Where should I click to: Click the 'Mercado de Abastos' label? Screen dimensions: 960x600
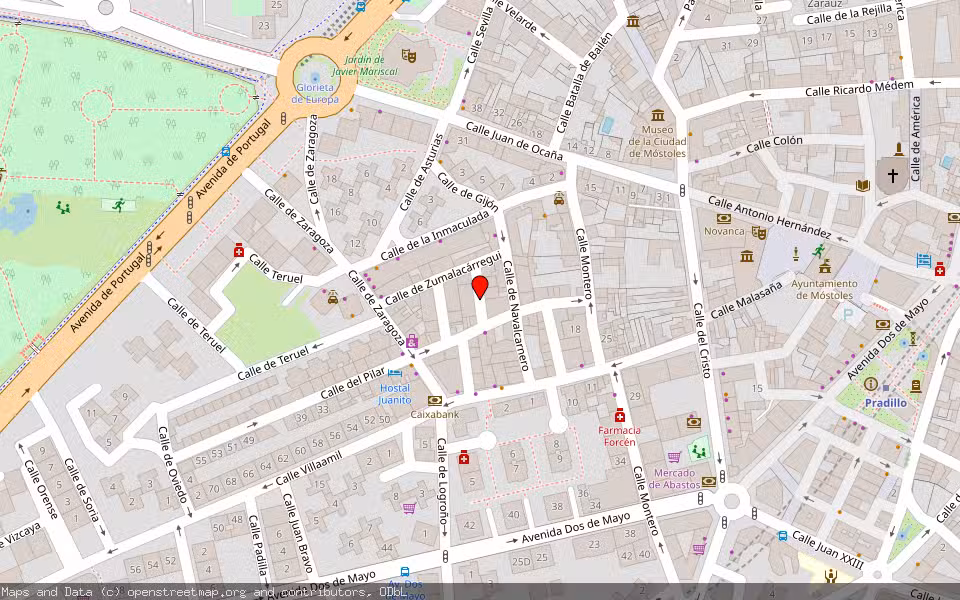point(674,479)
